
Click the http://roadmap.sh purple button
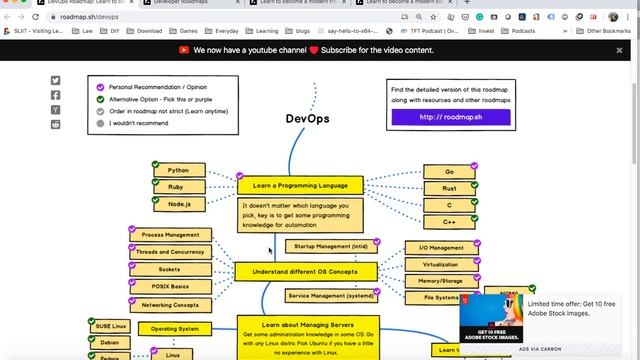pos(451,117)
